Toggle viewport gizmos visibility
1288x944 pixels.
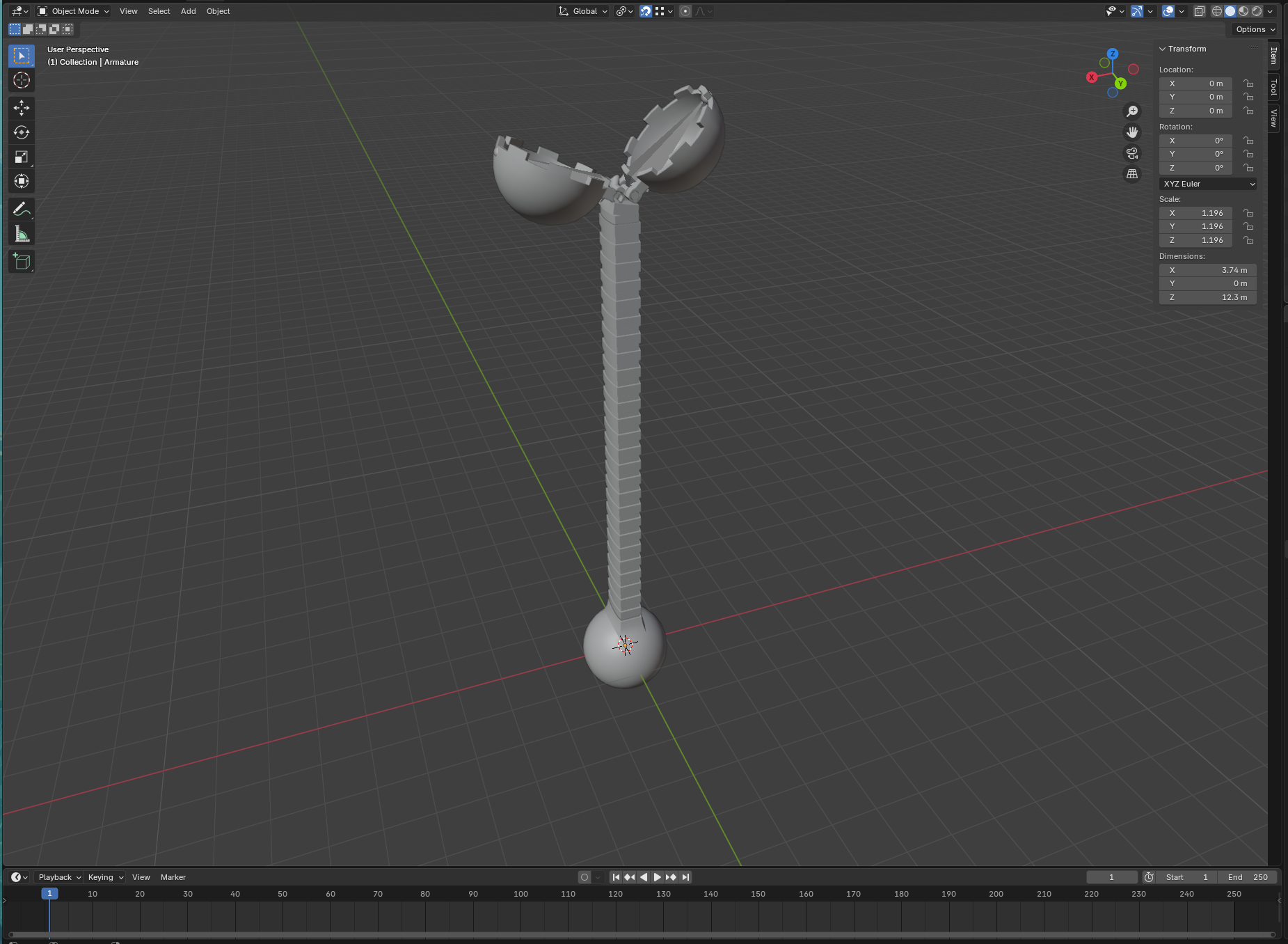pos(1137,11)
